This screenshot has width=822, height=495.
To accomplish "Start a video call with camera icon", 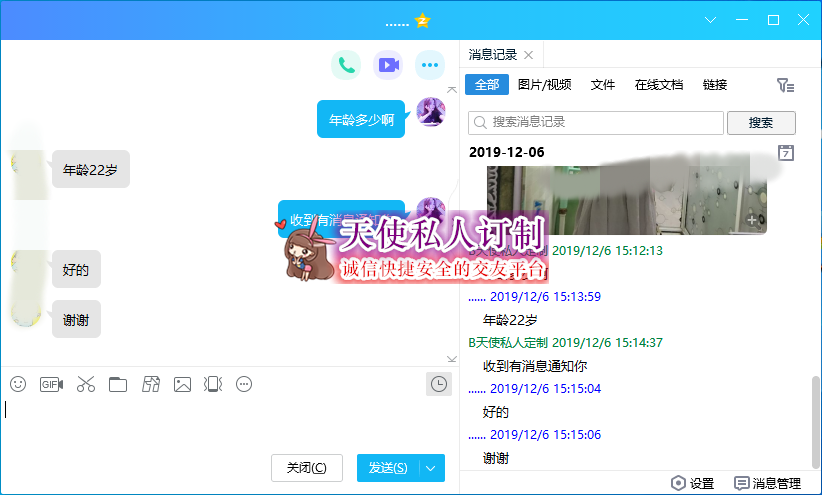I will [x=388, y=66].
